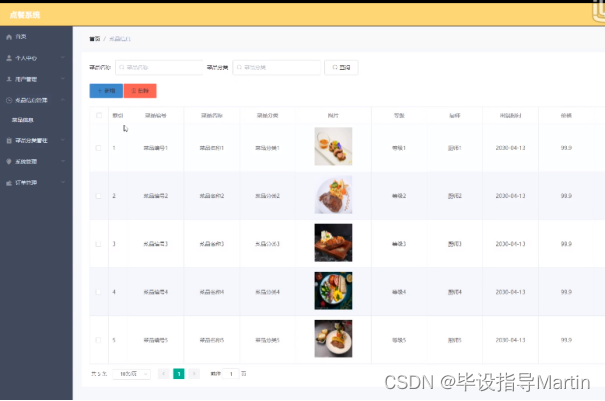Open the 10条/页 page size dropdown
The height and width of the screenshot is (401, 605).
(x=131, y=374)
